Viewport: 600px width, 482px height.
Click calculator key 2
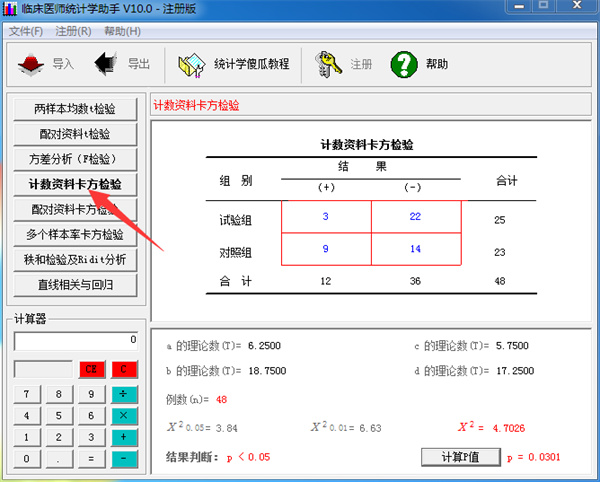(59, 437)
